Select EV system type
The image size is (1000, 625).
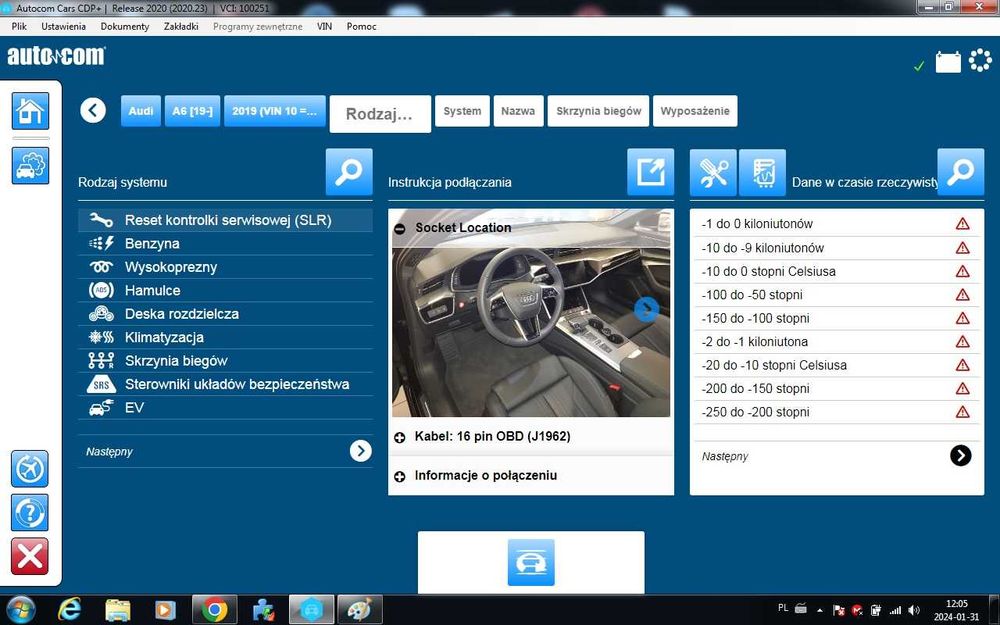tap(225, 408)
